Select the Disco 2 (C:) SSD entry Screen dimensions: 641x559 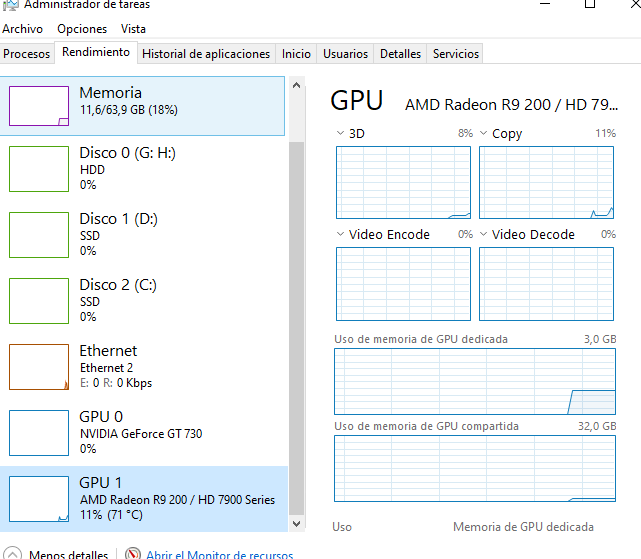(x=142, y=301)
